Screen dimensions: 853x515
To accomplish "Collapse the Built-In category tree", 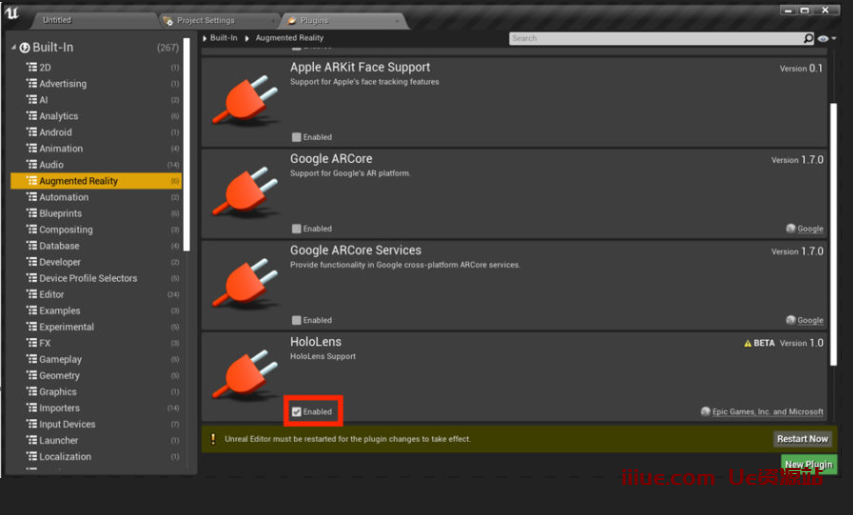I will coord(14,48).
